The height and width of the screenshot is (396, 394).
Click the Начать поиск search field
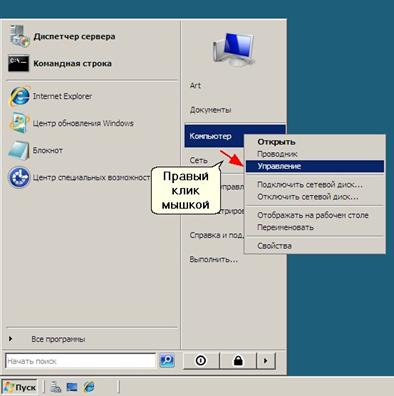(x=80, y=361)
